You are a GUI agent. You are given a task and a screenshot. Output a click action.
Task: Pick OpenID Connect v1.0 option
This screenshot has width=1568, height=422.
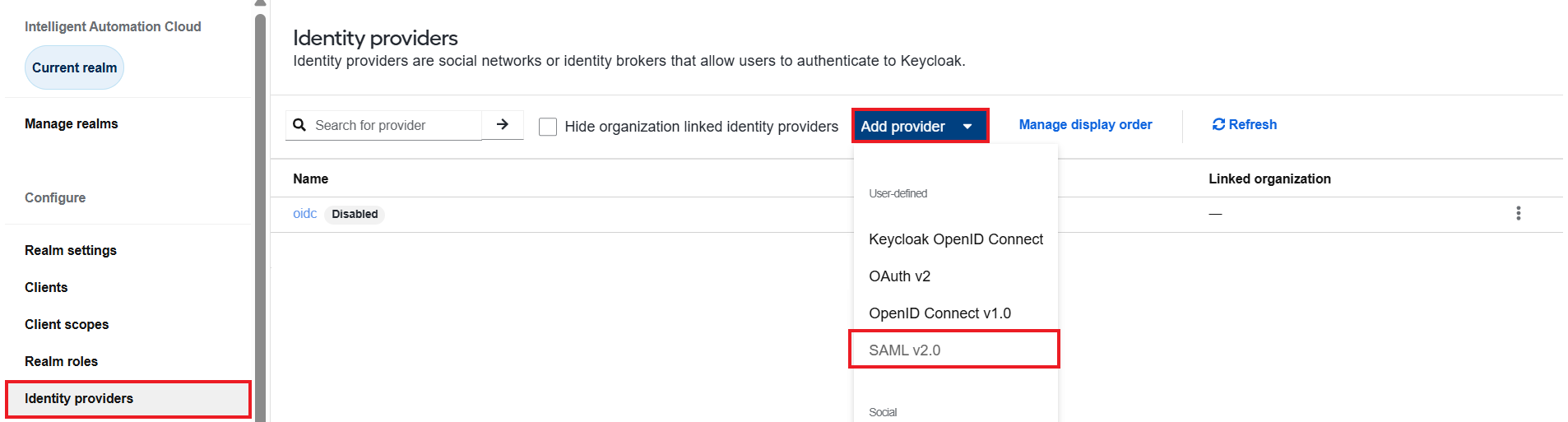(x=939, y=313)
